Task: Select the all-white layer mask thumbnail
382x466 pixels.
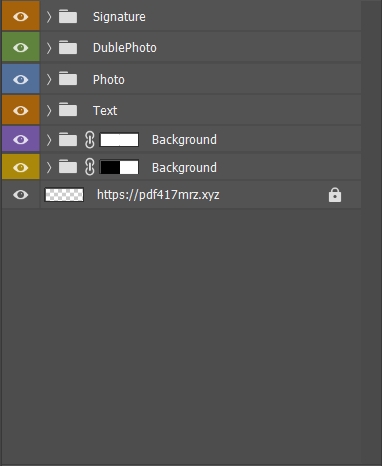Action: [119, 140]
